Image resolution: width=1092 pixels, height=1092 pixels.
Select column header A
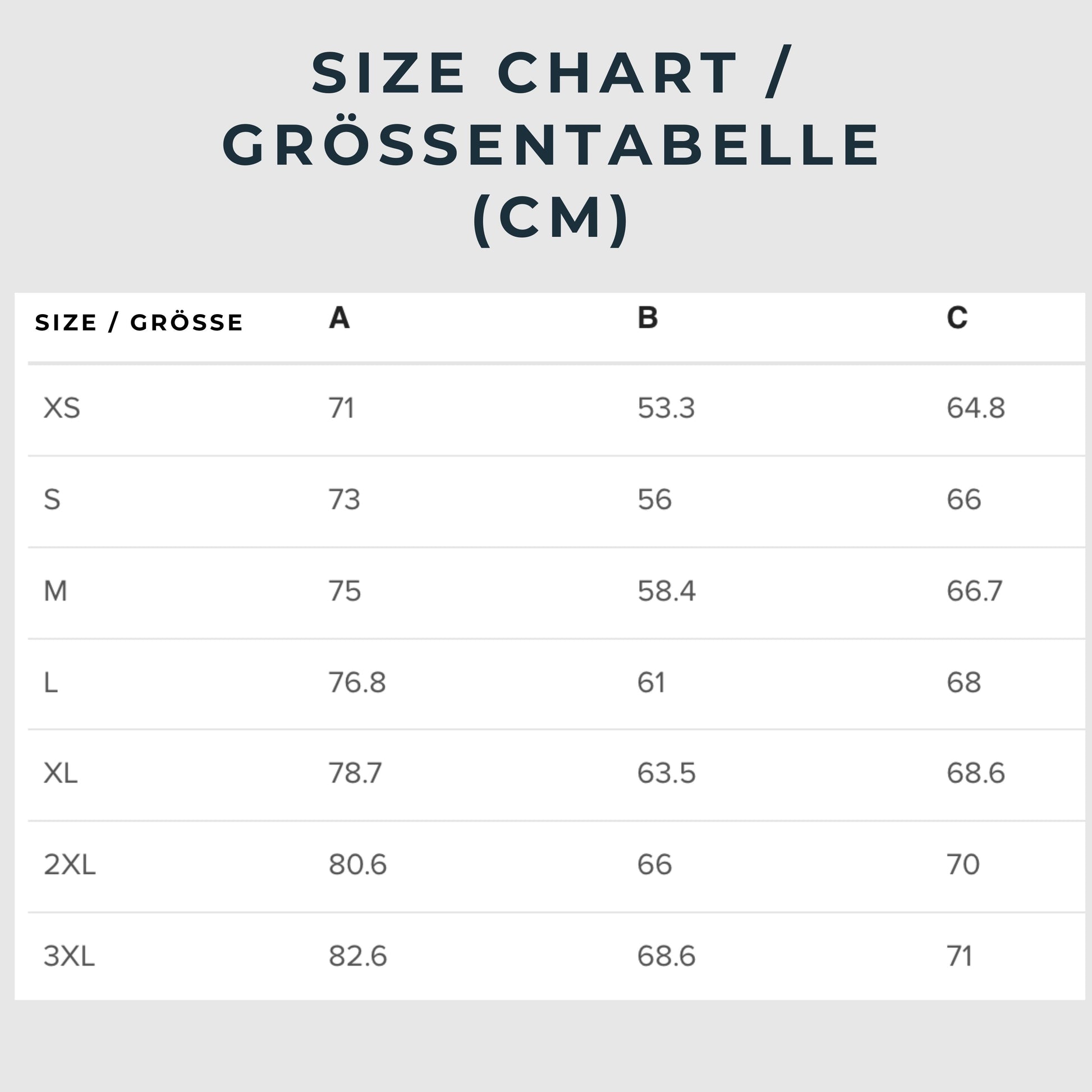pyautogui.click(x=339, y=318)
